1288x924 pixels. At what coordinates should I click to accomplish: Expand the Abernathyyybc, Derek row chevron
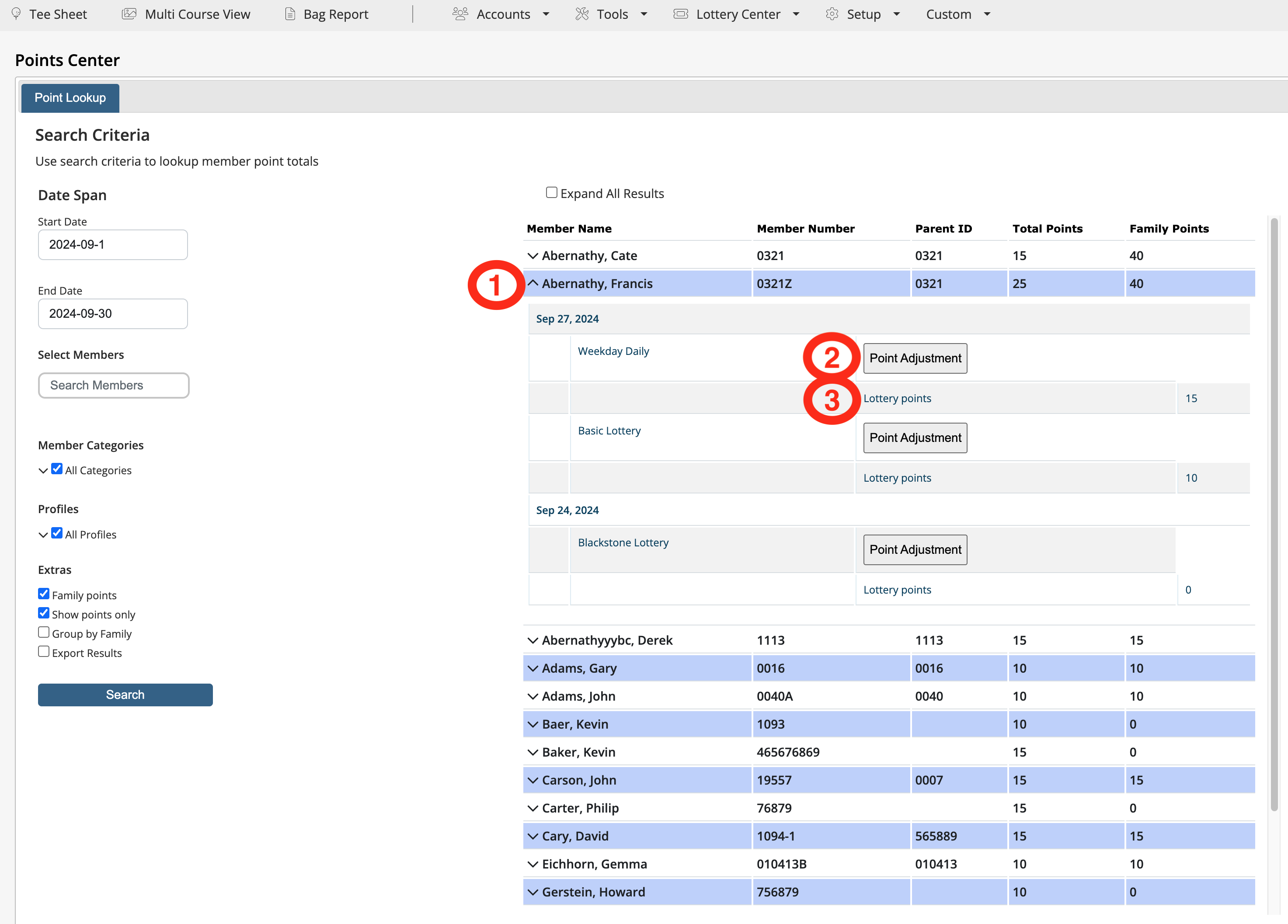coord(533,640)
